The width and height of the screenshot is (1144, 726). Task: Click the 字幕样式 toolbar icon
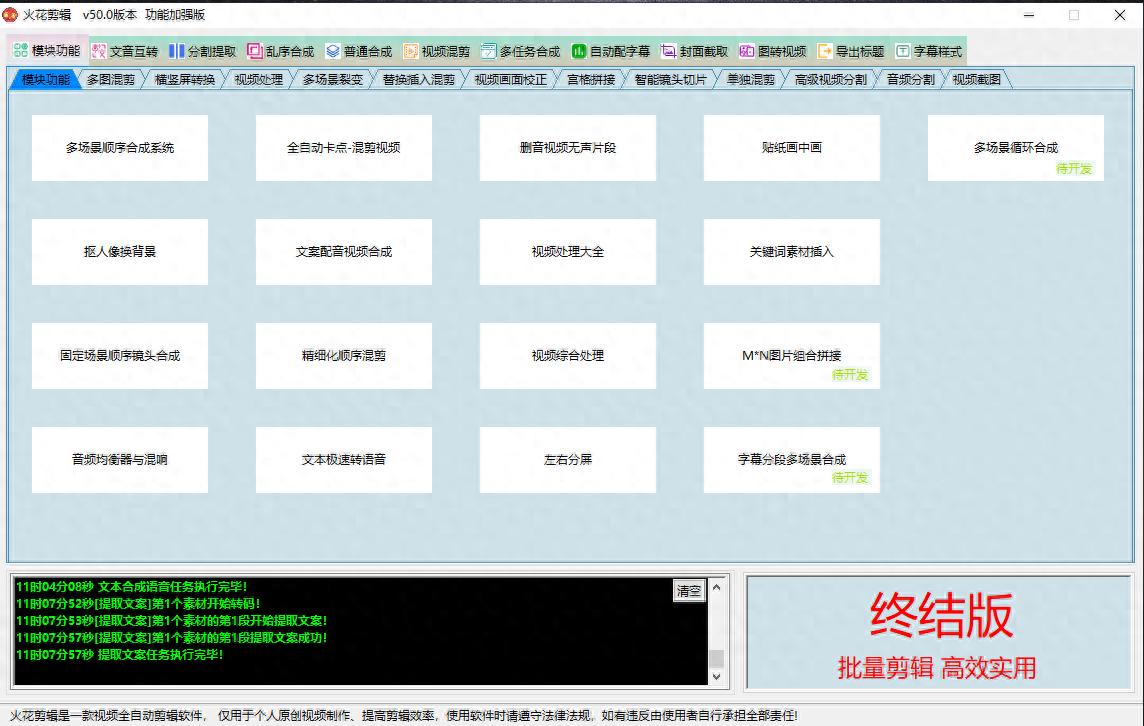(903, 51)
